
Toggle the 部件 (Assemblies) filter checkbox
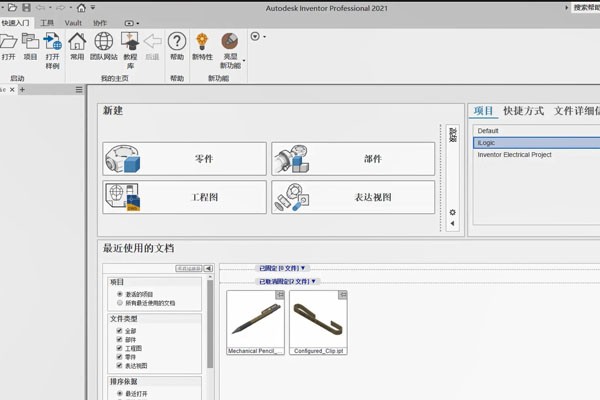(x=119, y=339)
